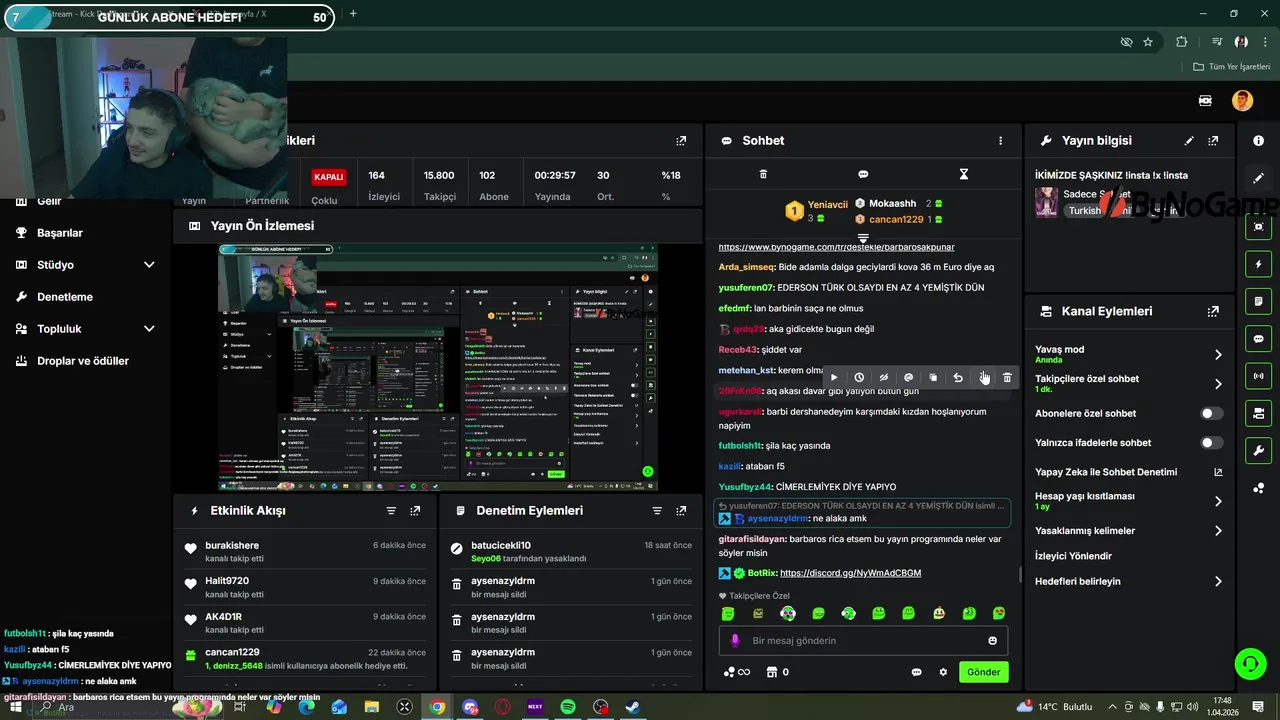Image resolution: width=1280 pixels, height=720 pixels.
Task: Open Hesap yaşı kısıtlaması options
Action: [1128, 501]
